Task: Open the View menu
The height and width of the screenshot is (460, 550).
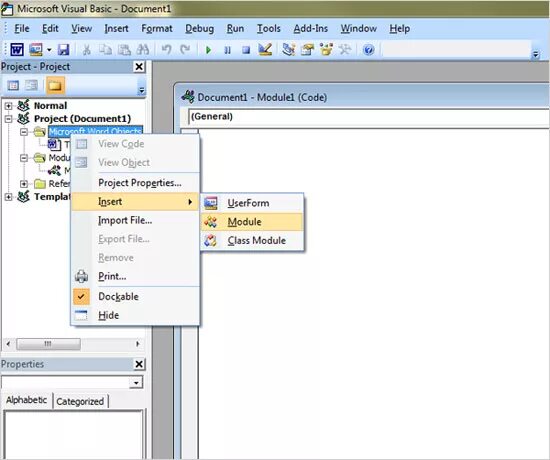Action: [x=82, y=28]
